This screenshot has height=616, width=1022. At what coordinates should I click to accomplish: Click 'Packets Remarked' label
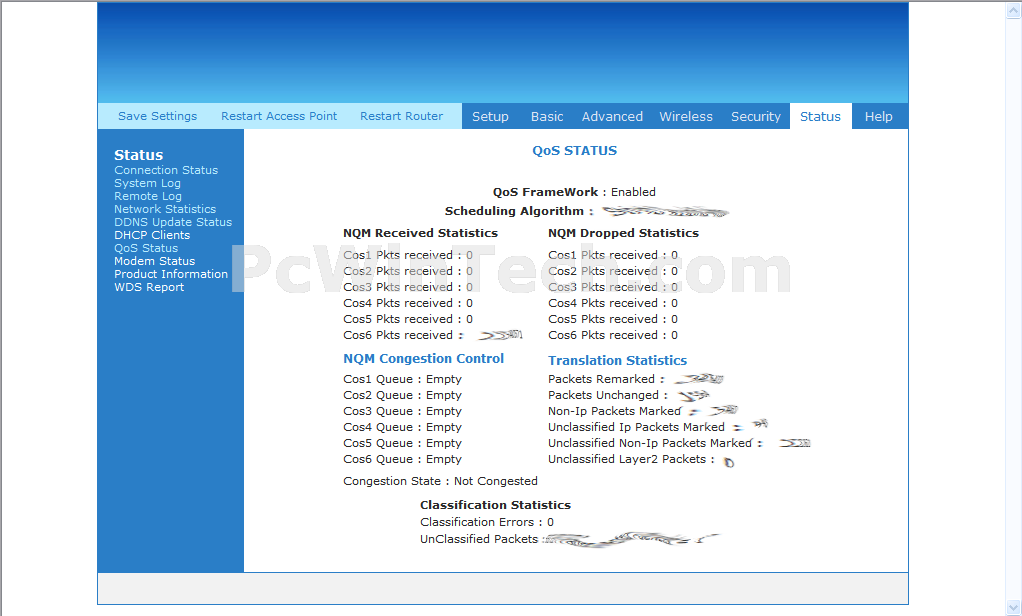point(601,379)
